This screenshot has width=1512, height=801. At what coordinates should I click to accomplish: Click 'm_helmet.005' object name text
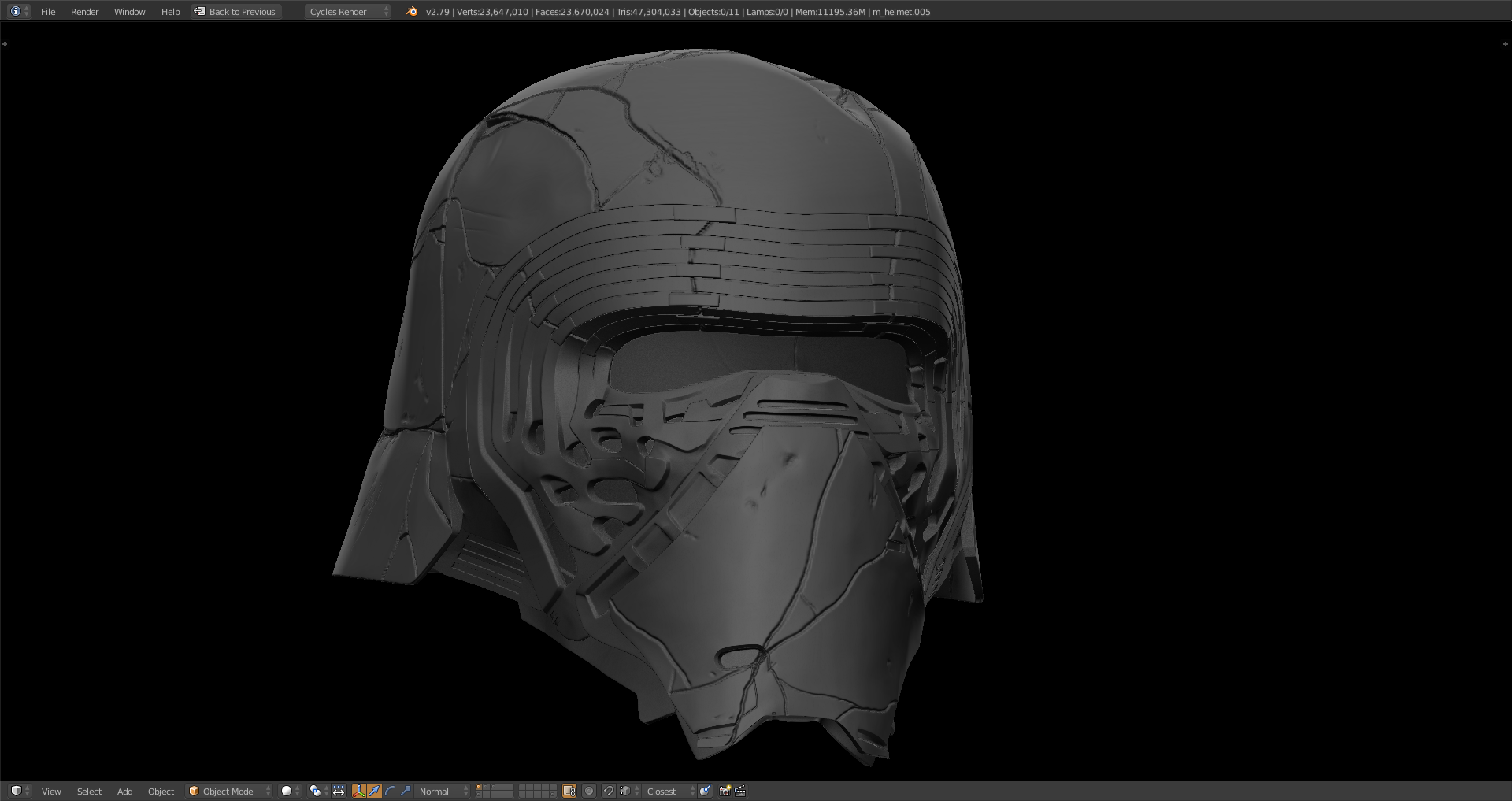coord(902,12)
